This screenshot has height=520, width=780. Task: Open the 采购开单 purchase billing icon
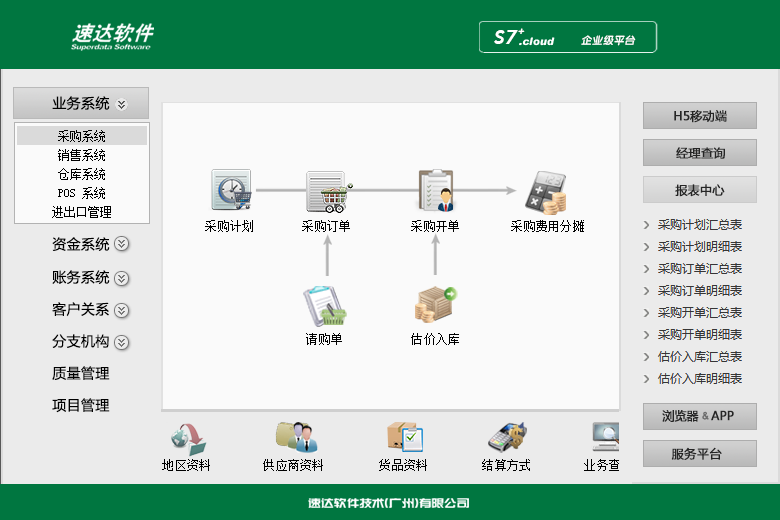coord(436,190)
